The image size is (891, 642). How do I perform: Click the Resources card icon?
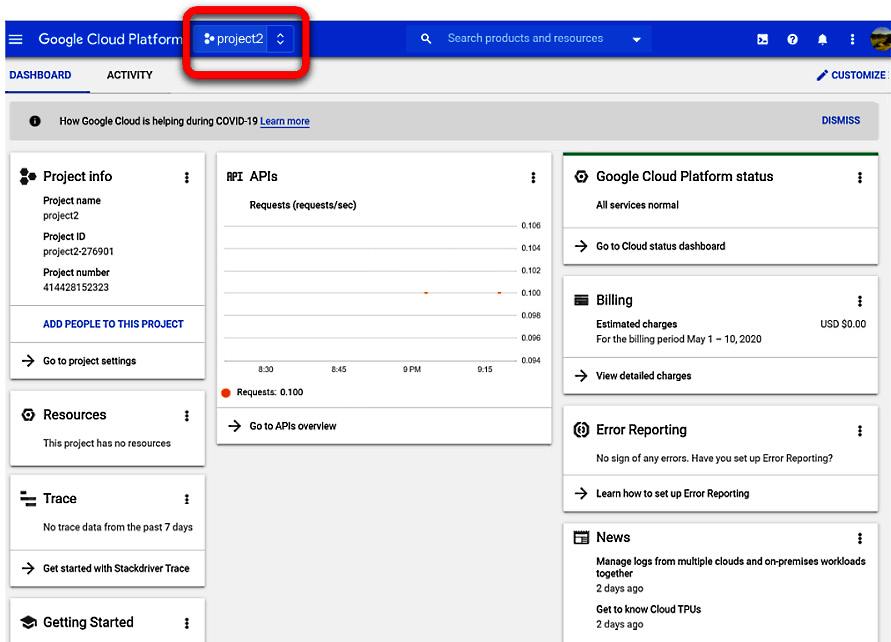click(x=28, y=415)
